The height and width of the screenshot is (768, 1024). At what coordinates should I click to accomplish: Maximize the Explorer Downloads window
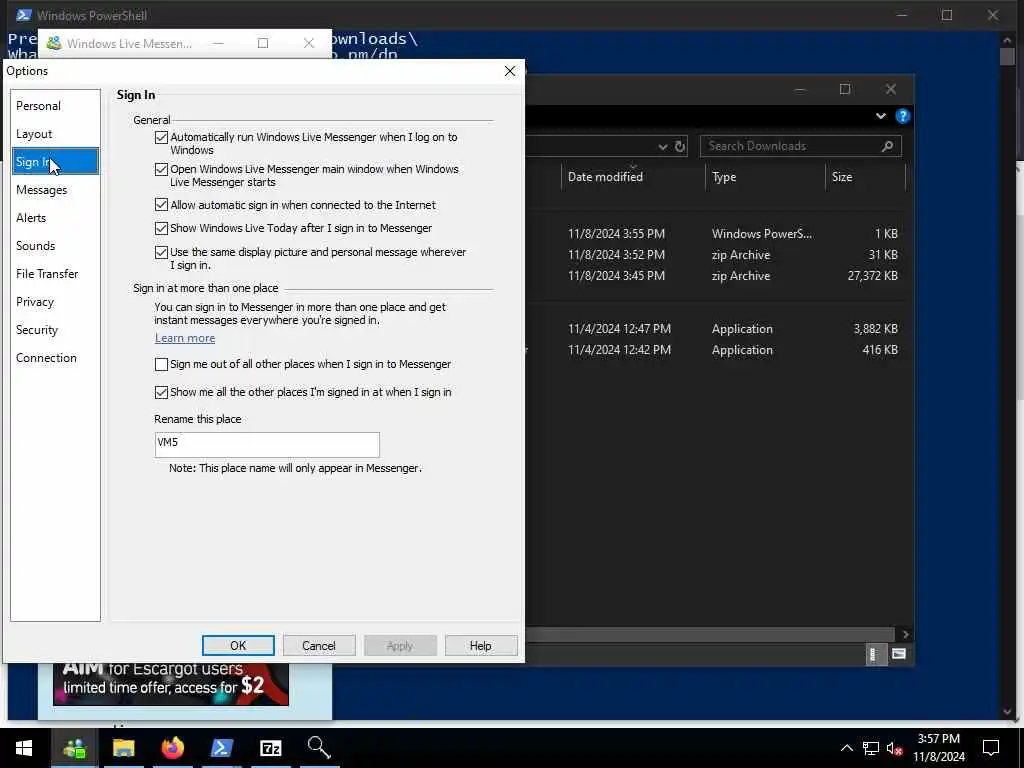click(x=845, y=89)
